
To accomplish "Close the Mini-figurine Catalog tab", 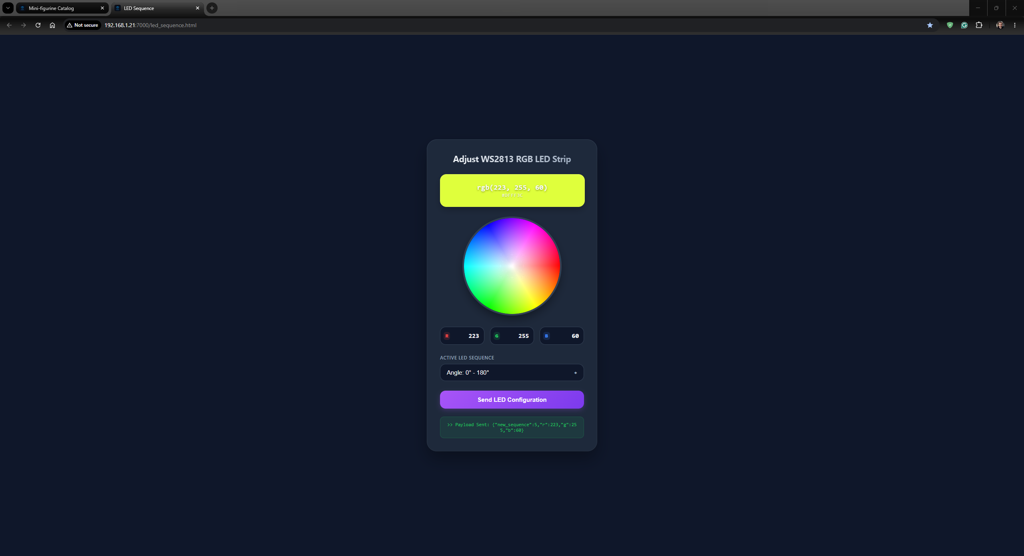I will click(x=103, y=8).
